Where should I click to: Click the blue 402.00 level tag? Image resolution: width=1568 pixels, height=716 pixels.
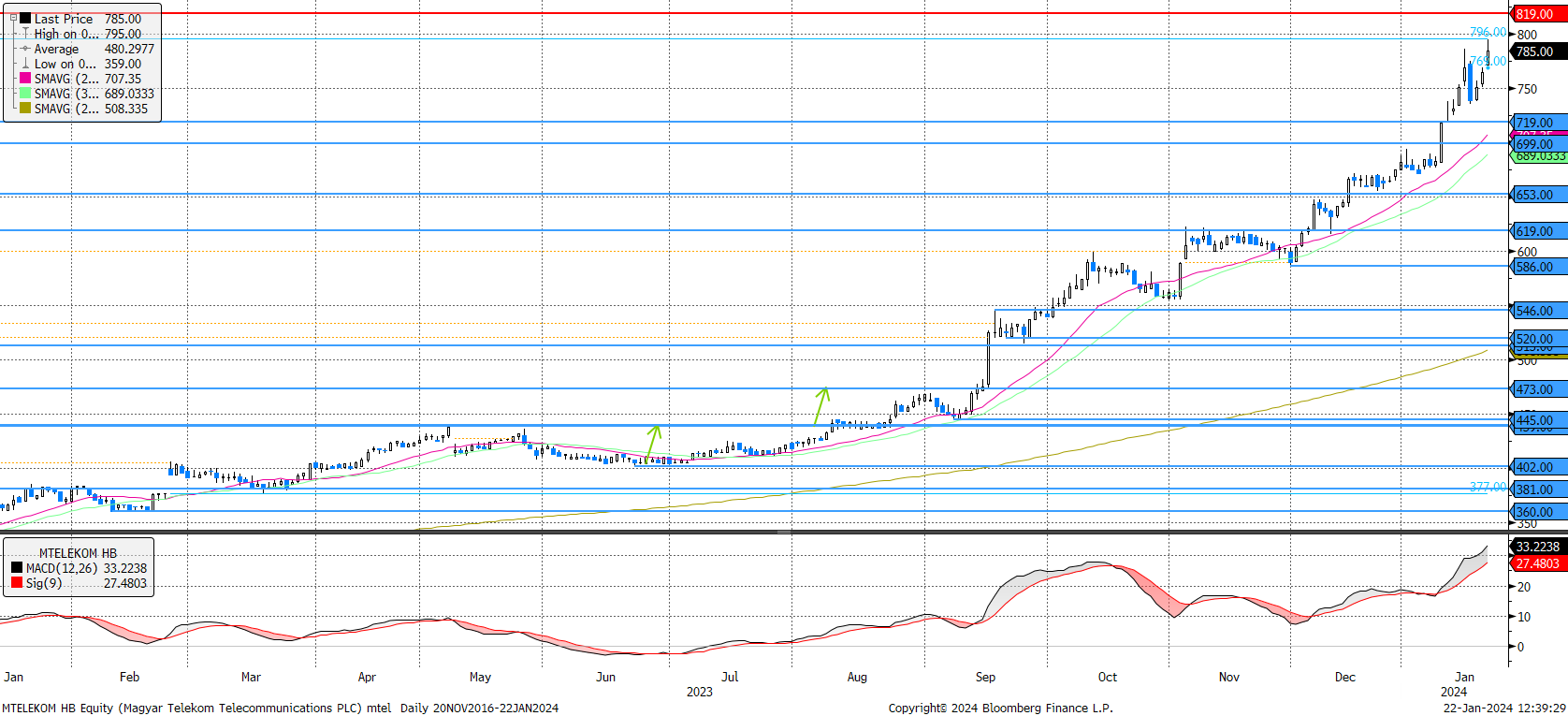[x=1539, y=467]
